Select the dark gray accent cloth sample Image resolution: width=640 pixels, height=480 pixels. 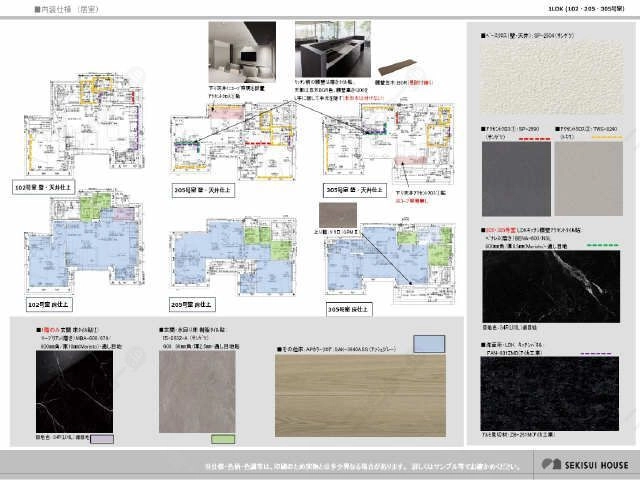tap(516, 178)
